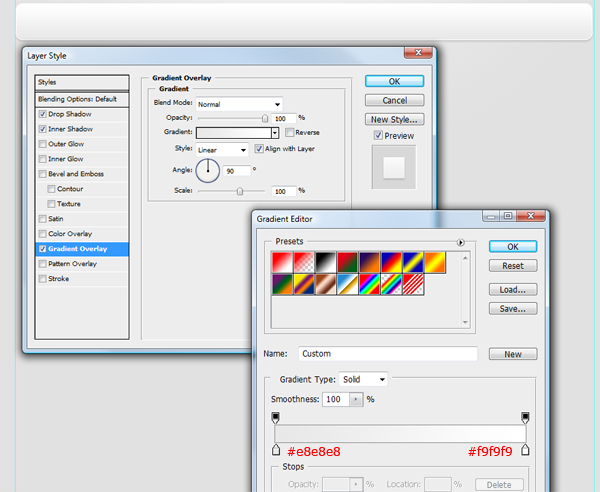Open the gradient picker dropdown arrow
This screenshot has height=492, width=600.
pos(275,133)
